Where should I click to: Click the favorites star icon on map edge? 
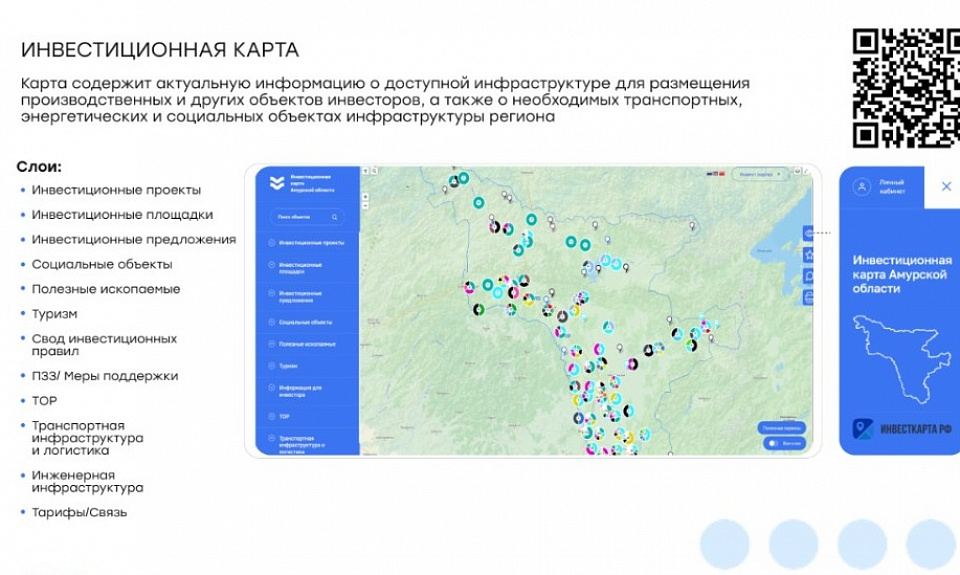808,254
